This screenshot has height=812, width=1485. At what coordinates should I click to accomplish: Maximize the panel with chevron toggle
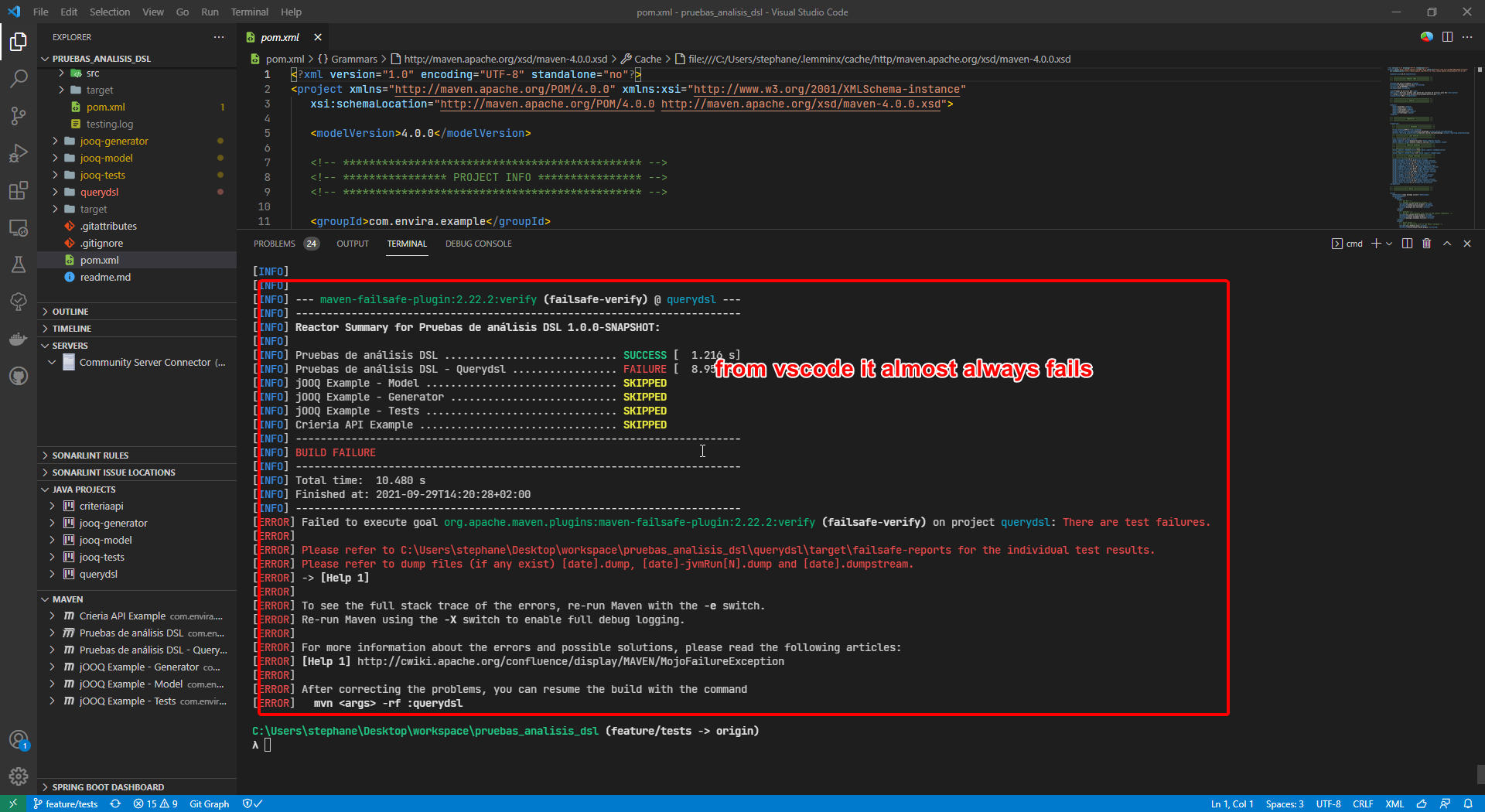[x=1446, y=243]
